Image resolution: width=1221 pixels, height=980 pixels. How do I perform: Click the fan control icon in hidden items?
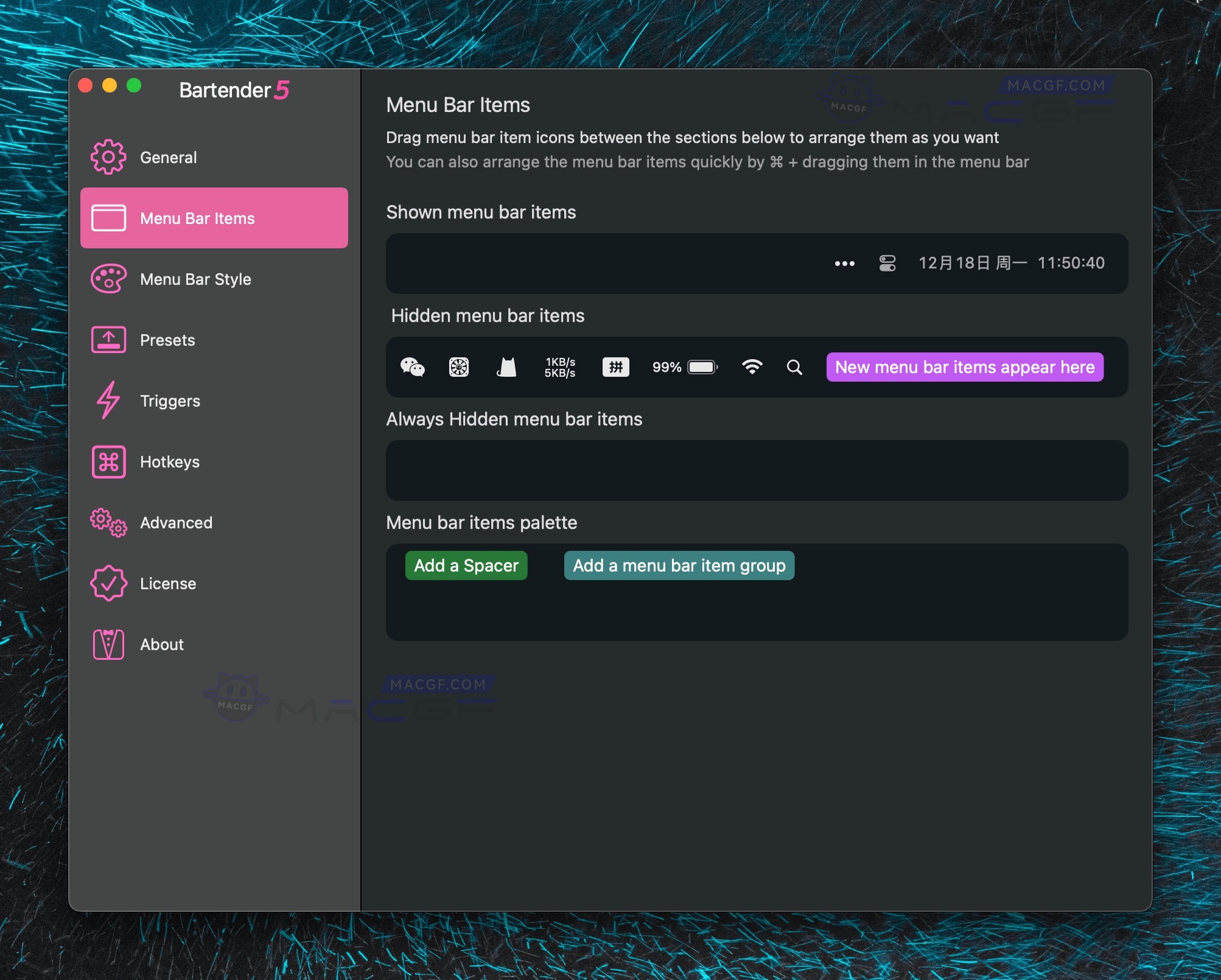point(459,367)
